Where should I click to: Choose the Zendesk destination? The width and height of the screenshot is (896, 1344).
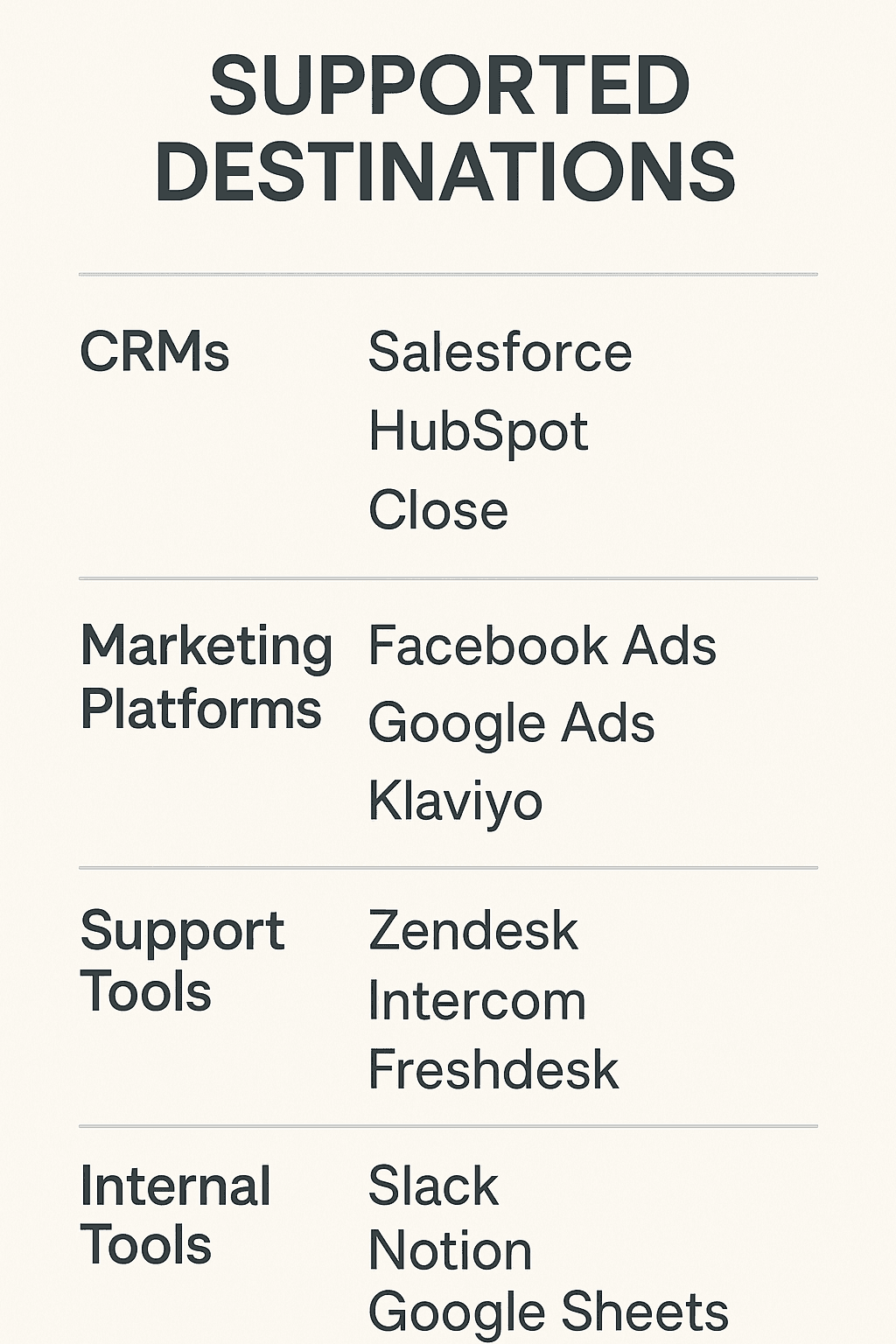click(473, 930)
